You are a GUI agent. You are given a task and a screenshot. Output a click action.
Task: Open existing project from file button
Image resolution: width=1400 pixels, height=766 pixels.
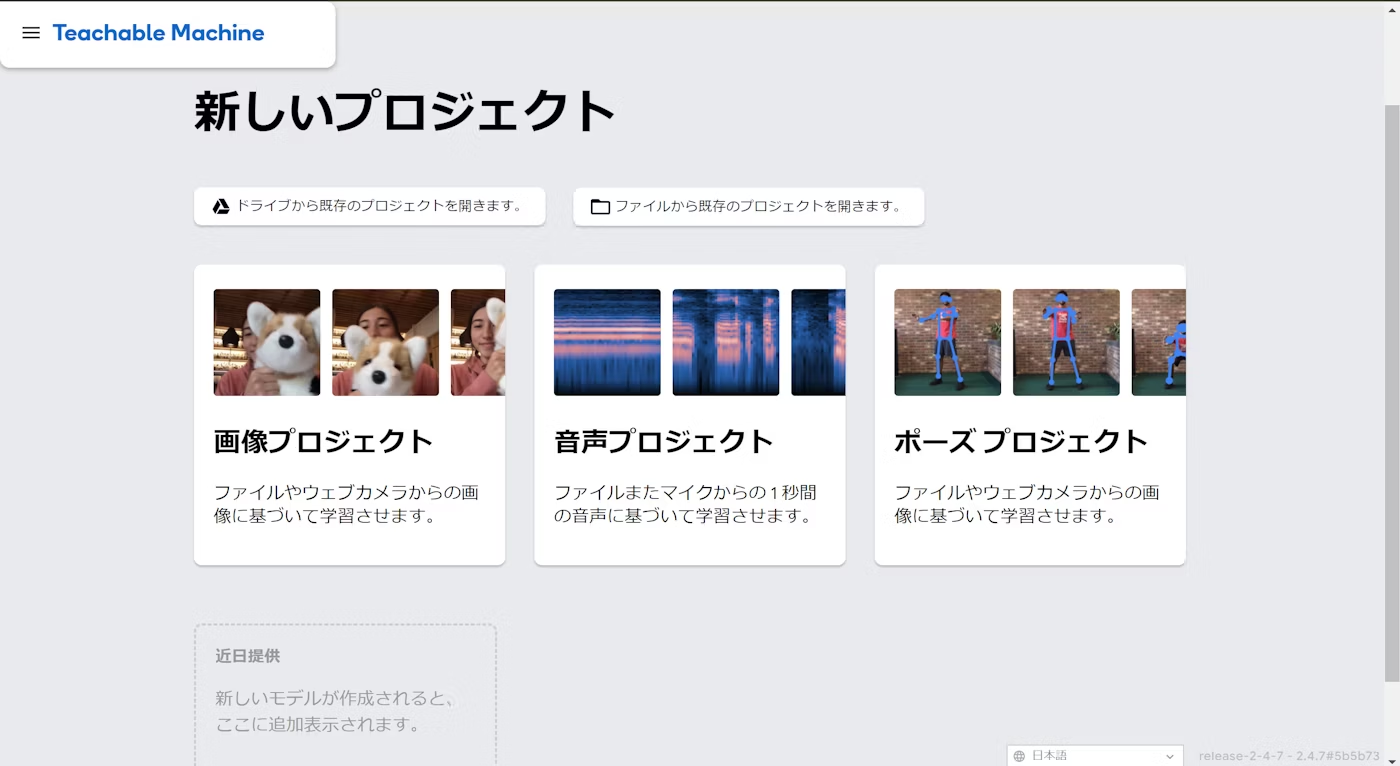coord(748,206)
